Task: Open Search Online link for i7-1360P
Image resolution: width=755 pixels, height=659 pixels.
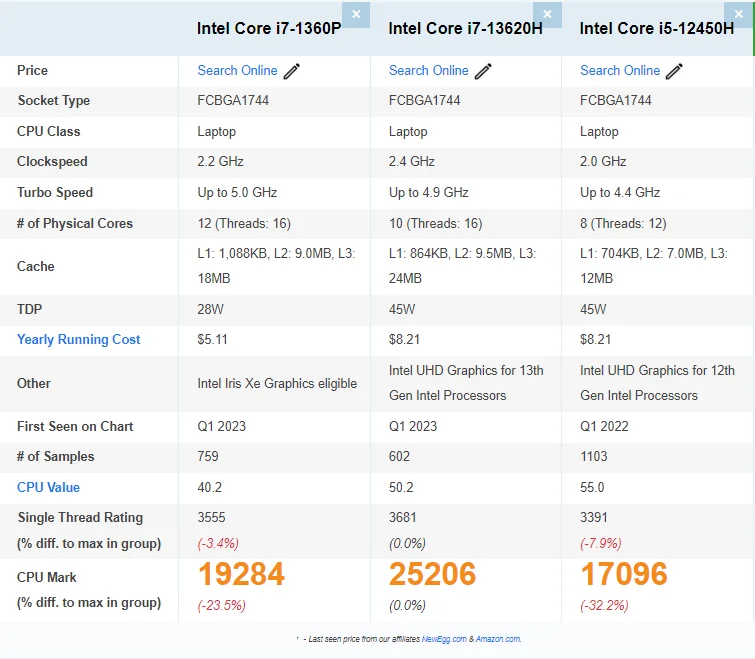Action: [x=237, y=70]
